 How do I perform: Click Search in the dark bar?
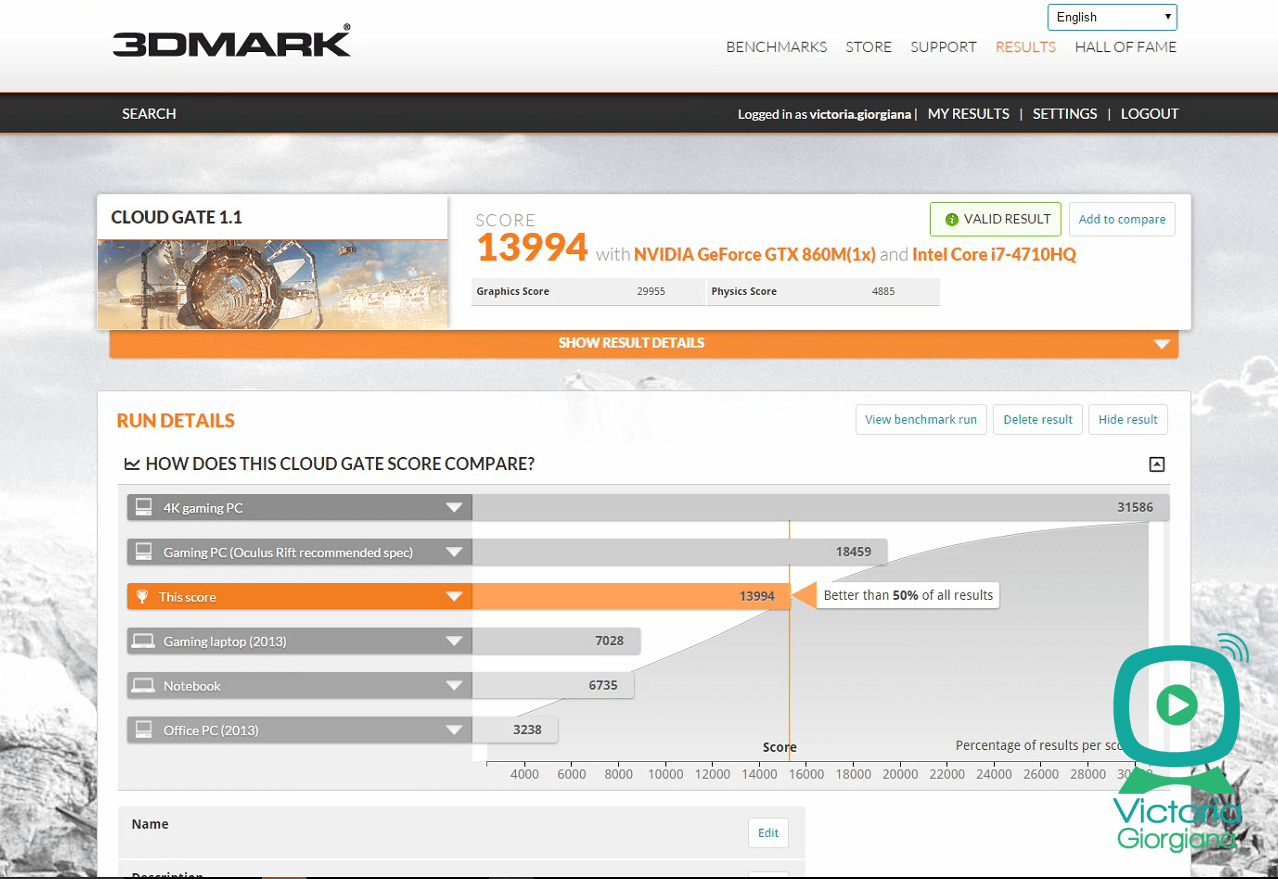click(149, 114)
